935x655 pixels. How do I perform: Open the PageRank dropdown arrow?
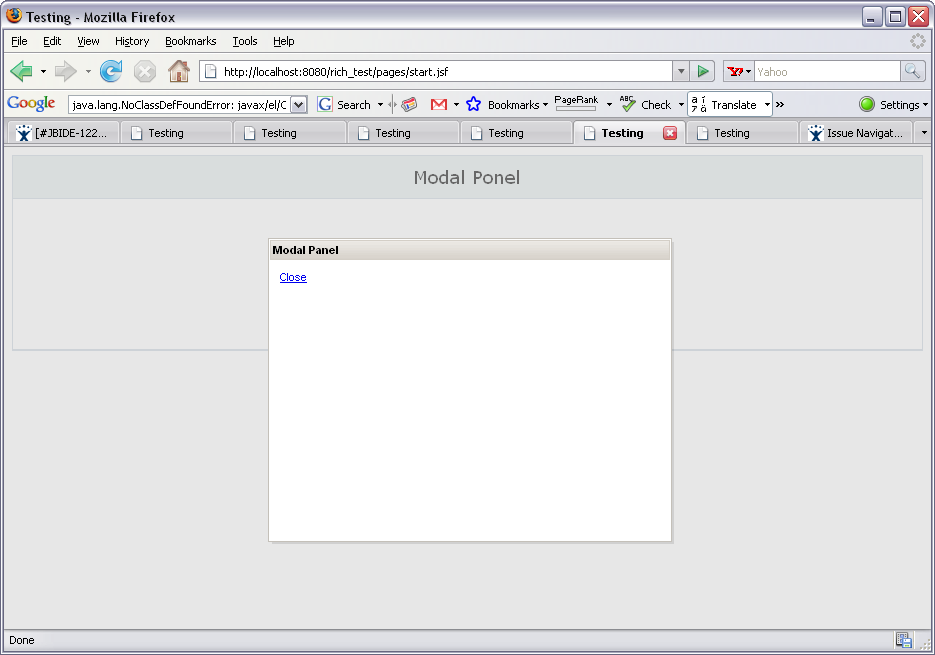[609, 105]
